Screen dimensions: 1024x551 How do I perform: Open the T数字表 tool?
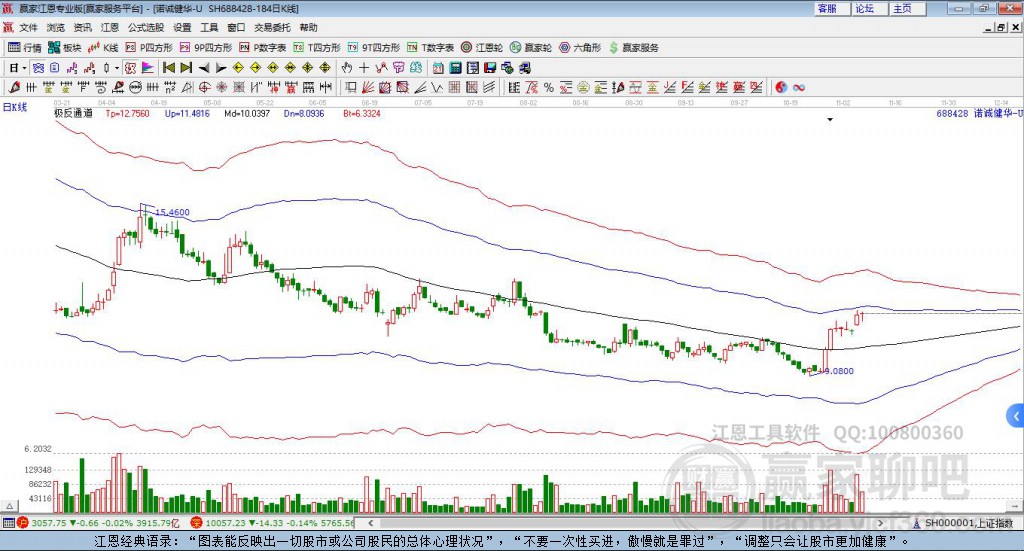pyautogui.click(x=430, y=48)
